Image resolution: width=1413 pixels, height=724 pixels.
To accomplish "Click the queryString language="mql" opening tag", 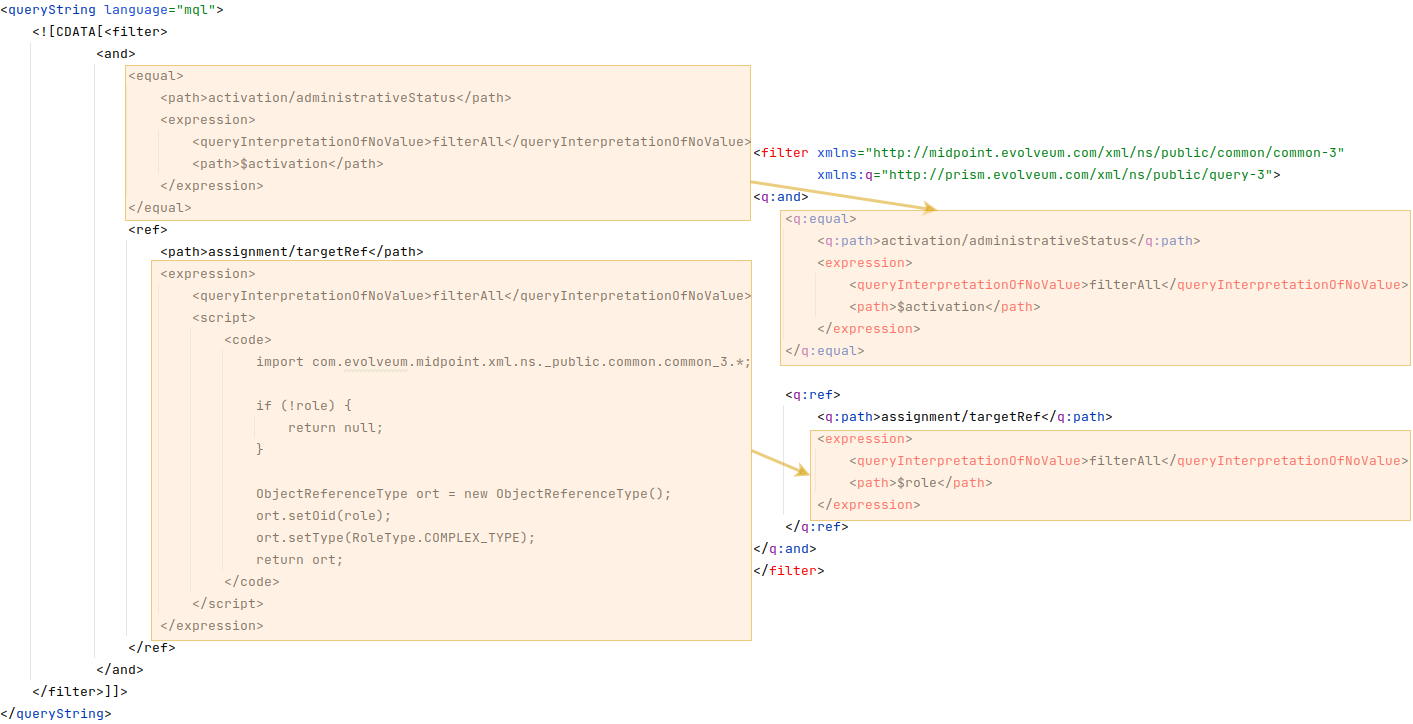I will tap(112, 10).
